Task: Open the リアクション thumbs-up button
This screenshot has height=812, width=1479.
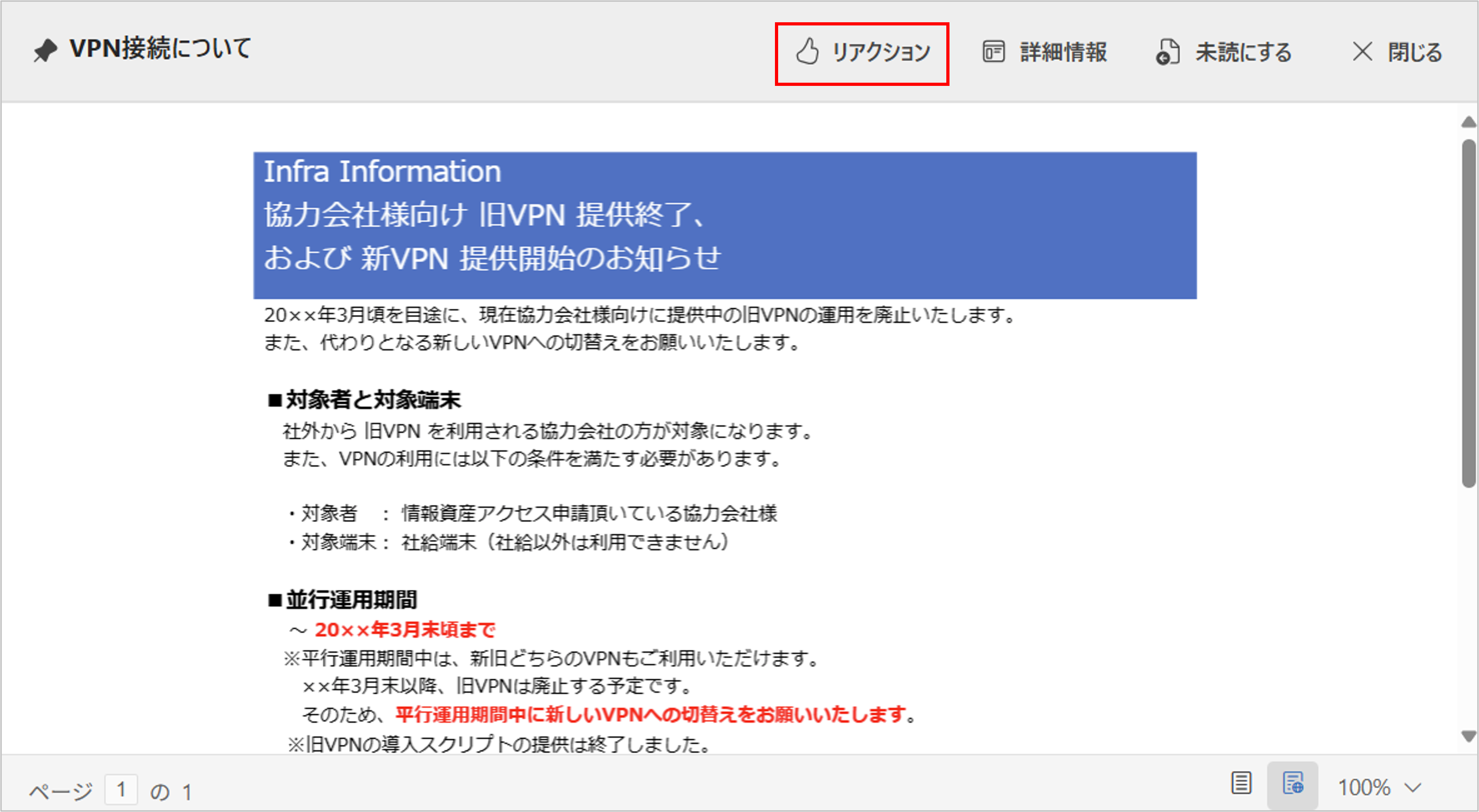Action: [862, 53]
